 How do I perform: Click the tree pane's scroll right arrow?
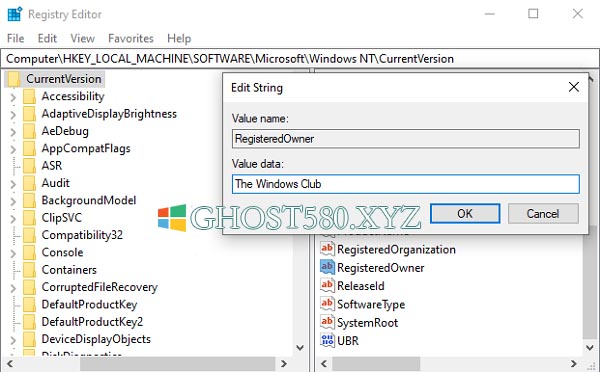pos(284,363)
